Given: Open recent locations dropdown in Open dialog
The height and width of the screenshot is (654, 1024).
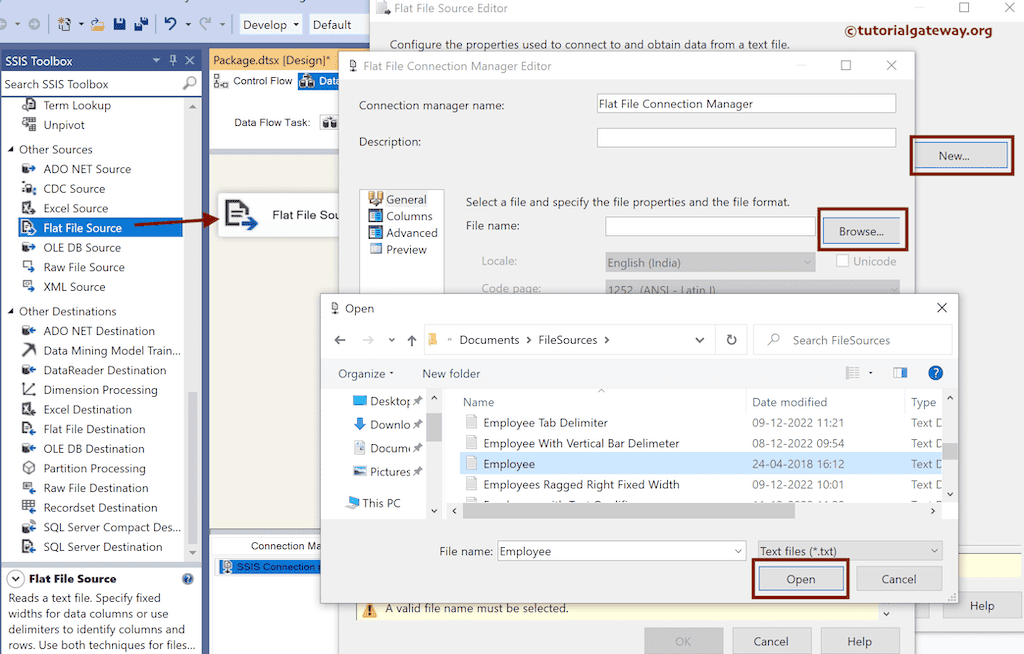Looking at the screenshot, I should click(x=391, y=340).
